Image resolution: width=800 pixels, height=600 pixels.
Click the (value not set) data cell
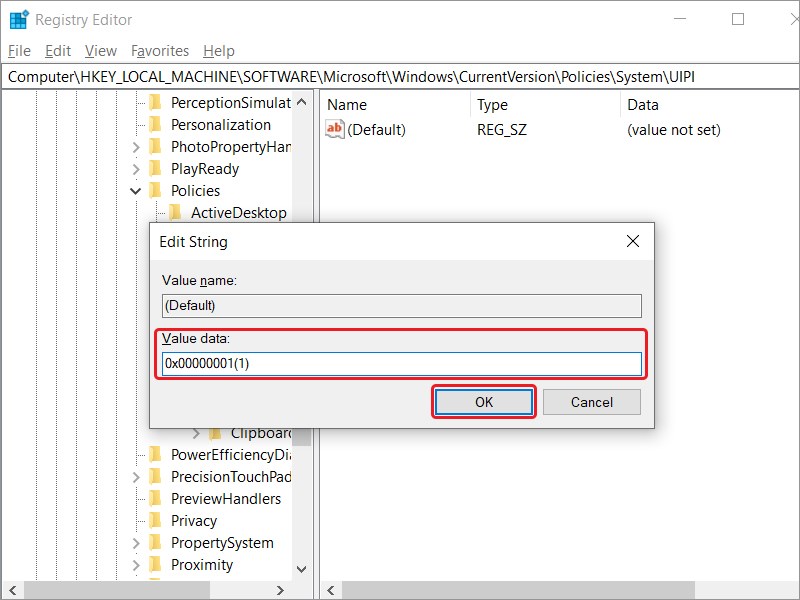[x=673, y=130]
